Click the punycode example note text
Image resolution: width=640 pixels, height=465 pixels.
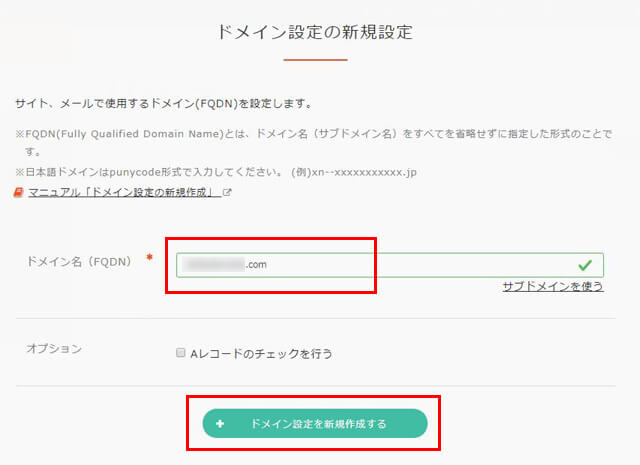[216, 172]
